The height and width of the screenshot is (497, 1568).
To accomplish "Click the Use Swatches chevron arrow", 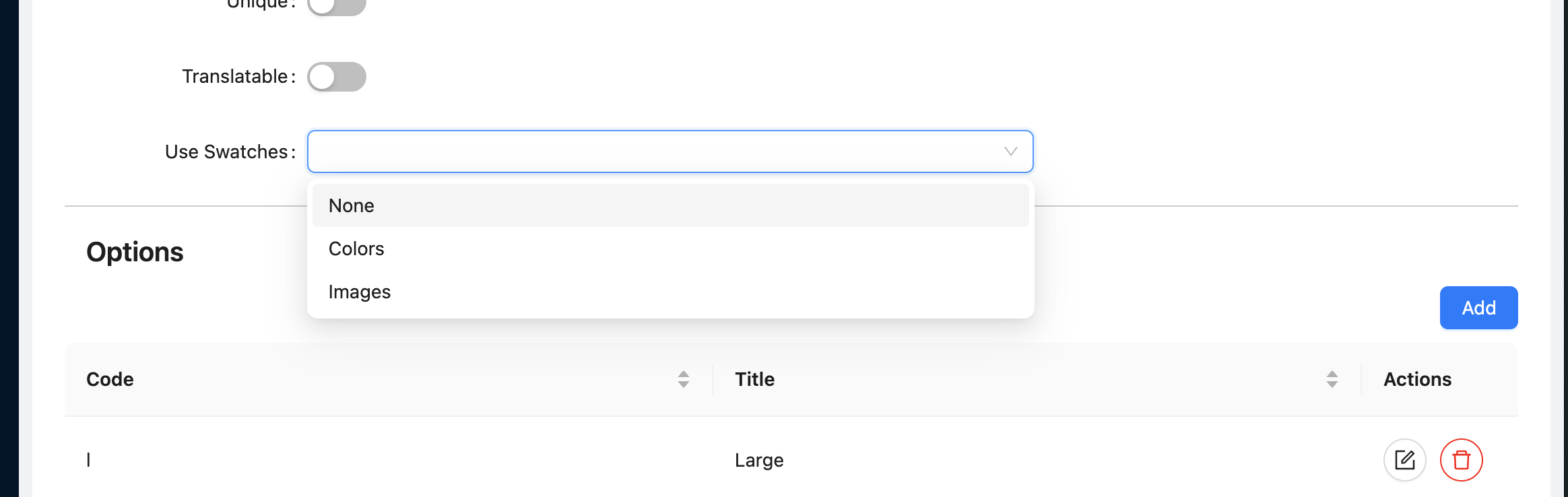I will click(x=1010, y=152).
